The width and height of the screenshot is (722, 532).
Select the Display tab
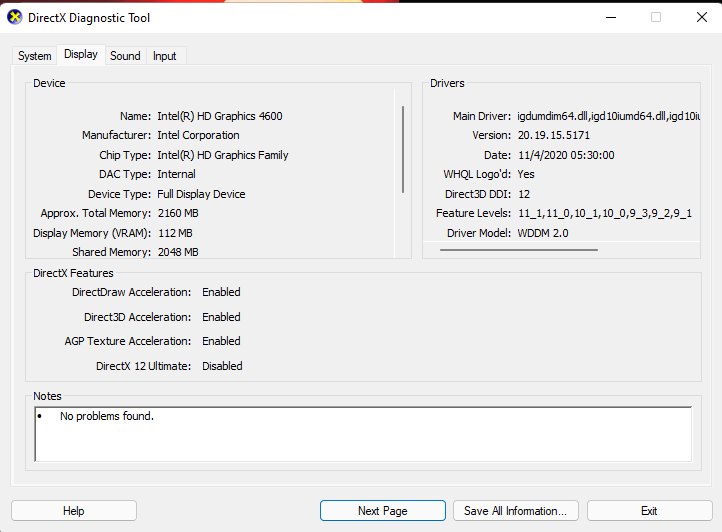81,54
